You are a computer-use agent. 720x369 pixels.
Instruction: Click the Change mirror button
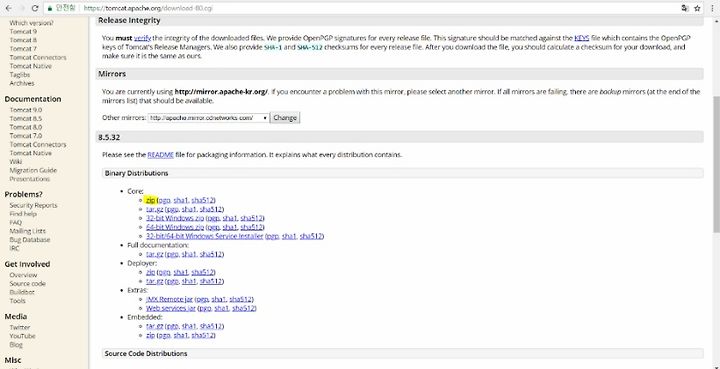coord(285,118)
